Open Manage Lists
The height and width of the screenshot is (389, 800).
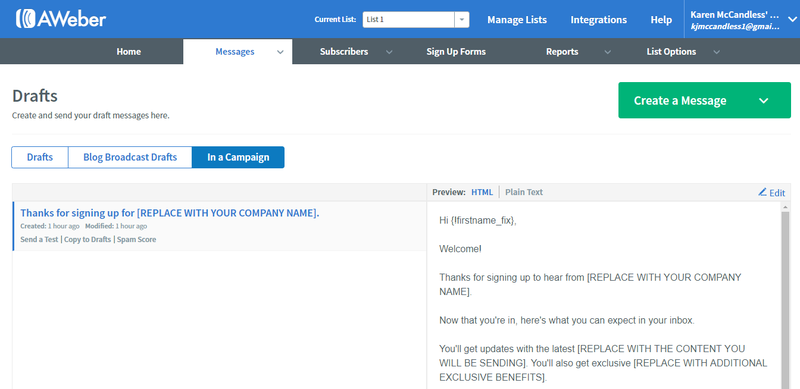pos(517,20)
